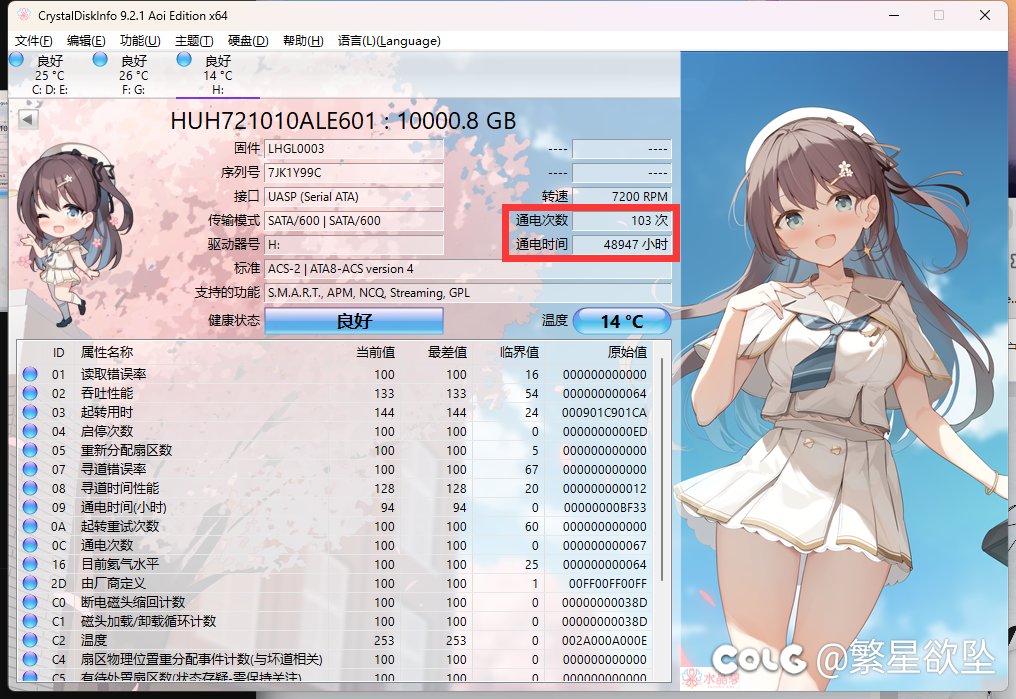Click the raw value 000901C901CA
Viewport: 1016px width, 699px height.
click(604, 413)
